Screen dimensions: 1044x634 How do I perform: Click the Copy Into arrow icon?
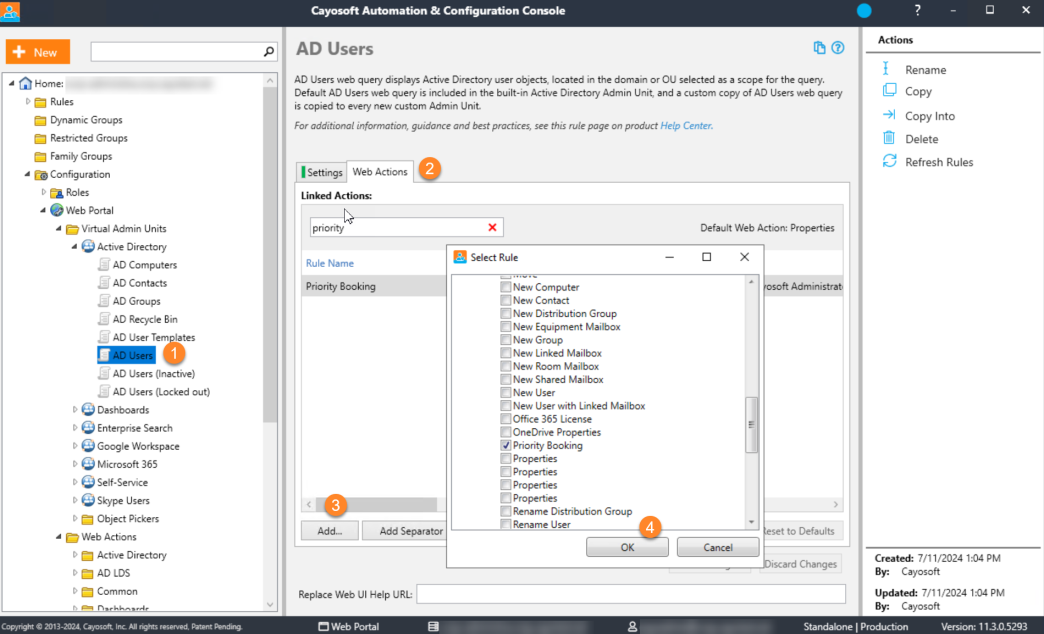(x=889, y=115)
